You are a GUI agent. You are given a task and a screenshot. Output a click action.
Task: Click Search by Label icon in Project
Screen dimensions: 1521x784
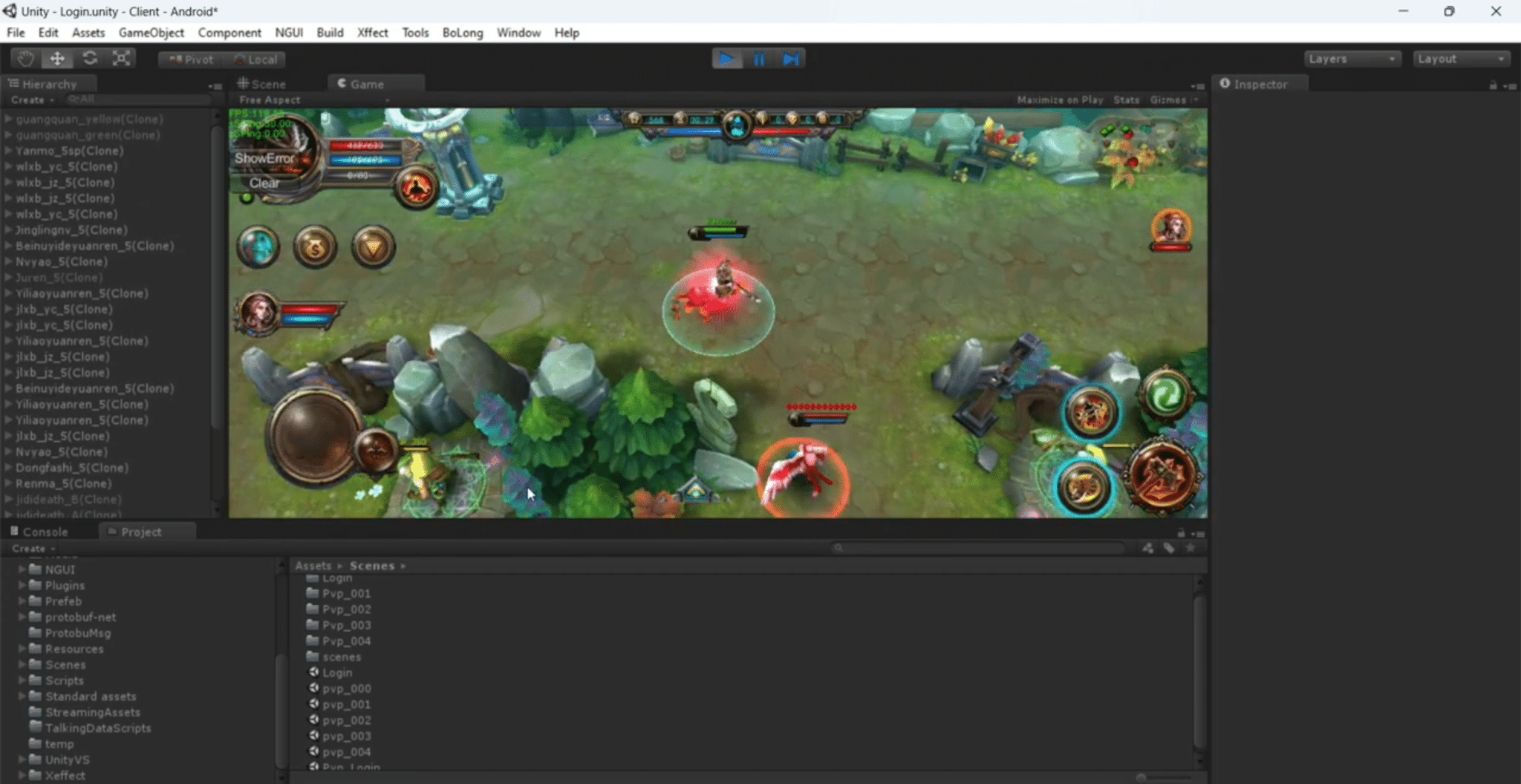pyautogui.click(x=1169, y=548)
